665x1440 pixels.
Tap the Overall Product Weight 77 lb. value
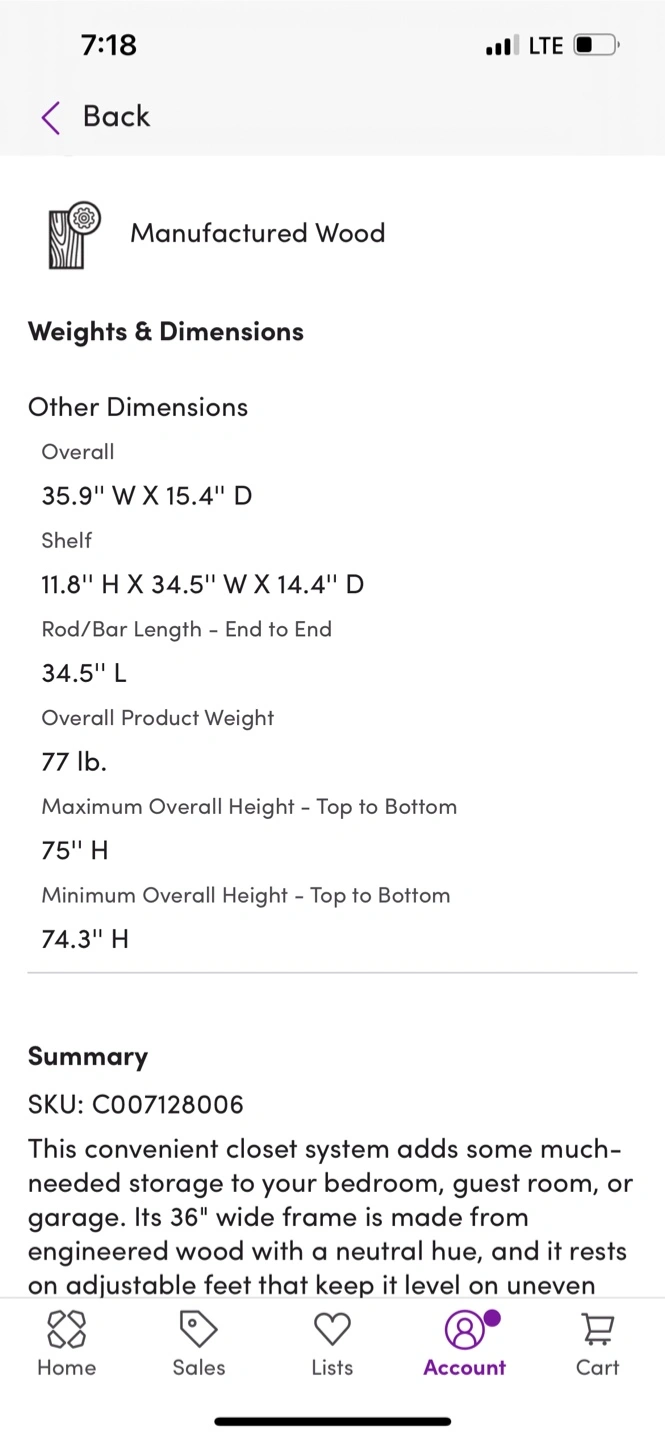click(x=74, y=761)
